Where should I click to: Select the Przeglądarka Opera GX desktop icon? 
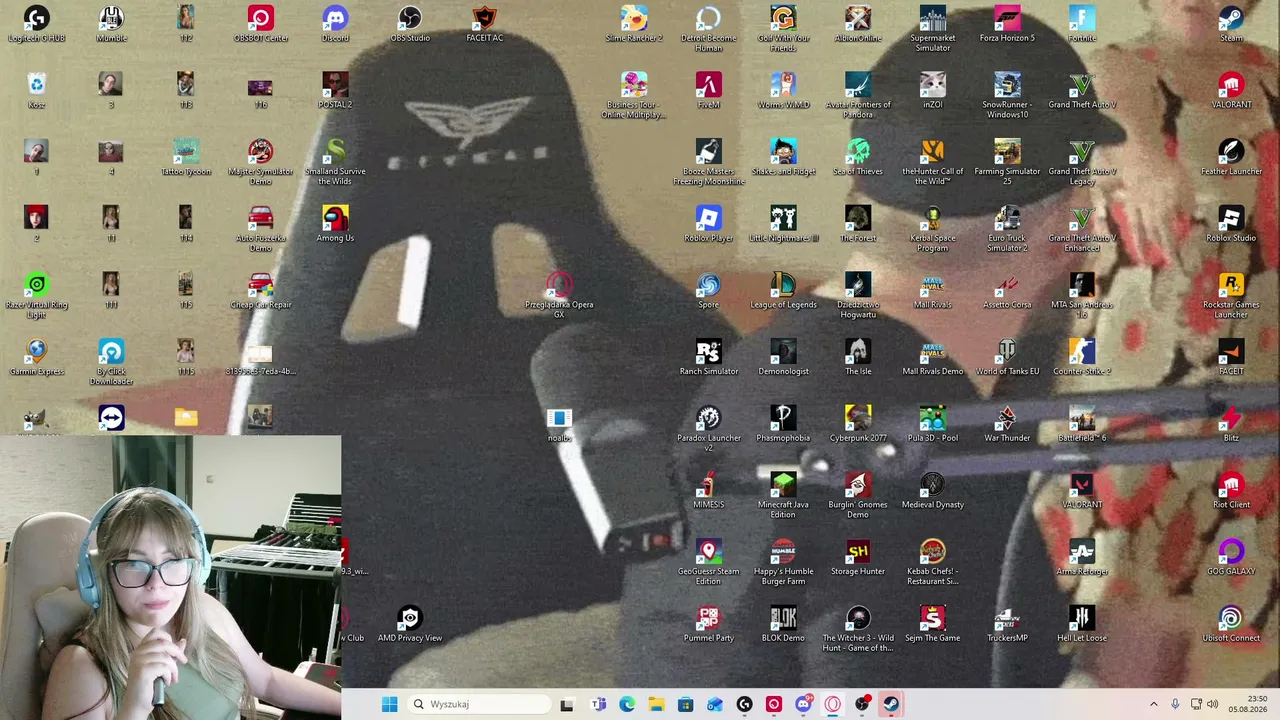coord(559,296)
